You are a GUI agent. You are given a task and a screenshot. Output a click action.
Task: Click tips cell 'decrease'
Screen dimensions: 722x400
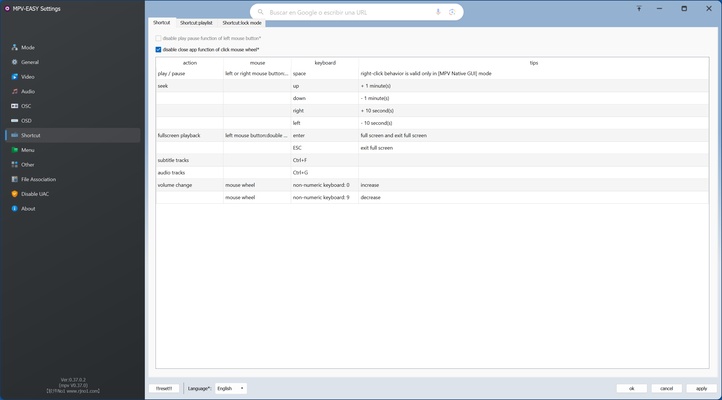click(x=534, y=197)
